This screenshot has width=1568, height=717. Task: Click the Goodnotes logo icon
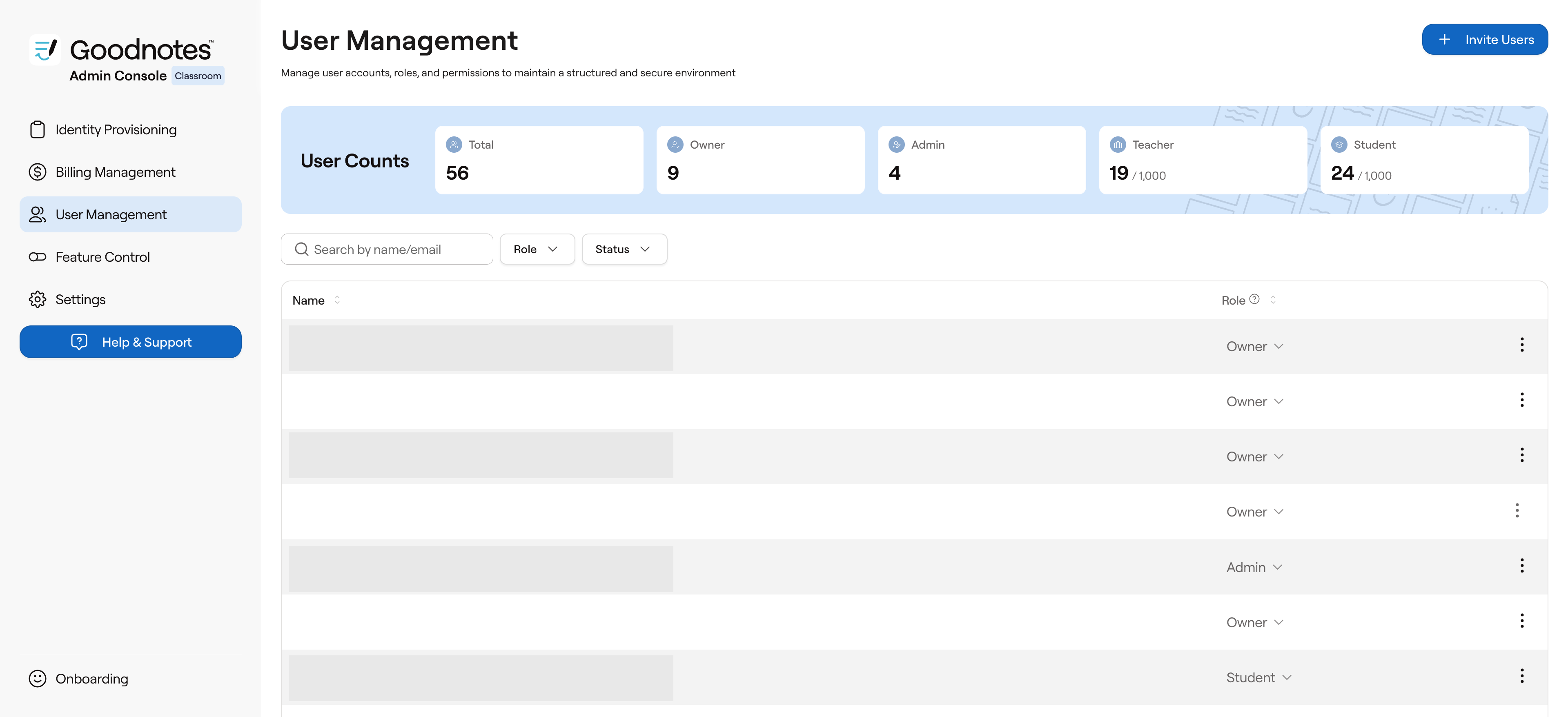45,50
